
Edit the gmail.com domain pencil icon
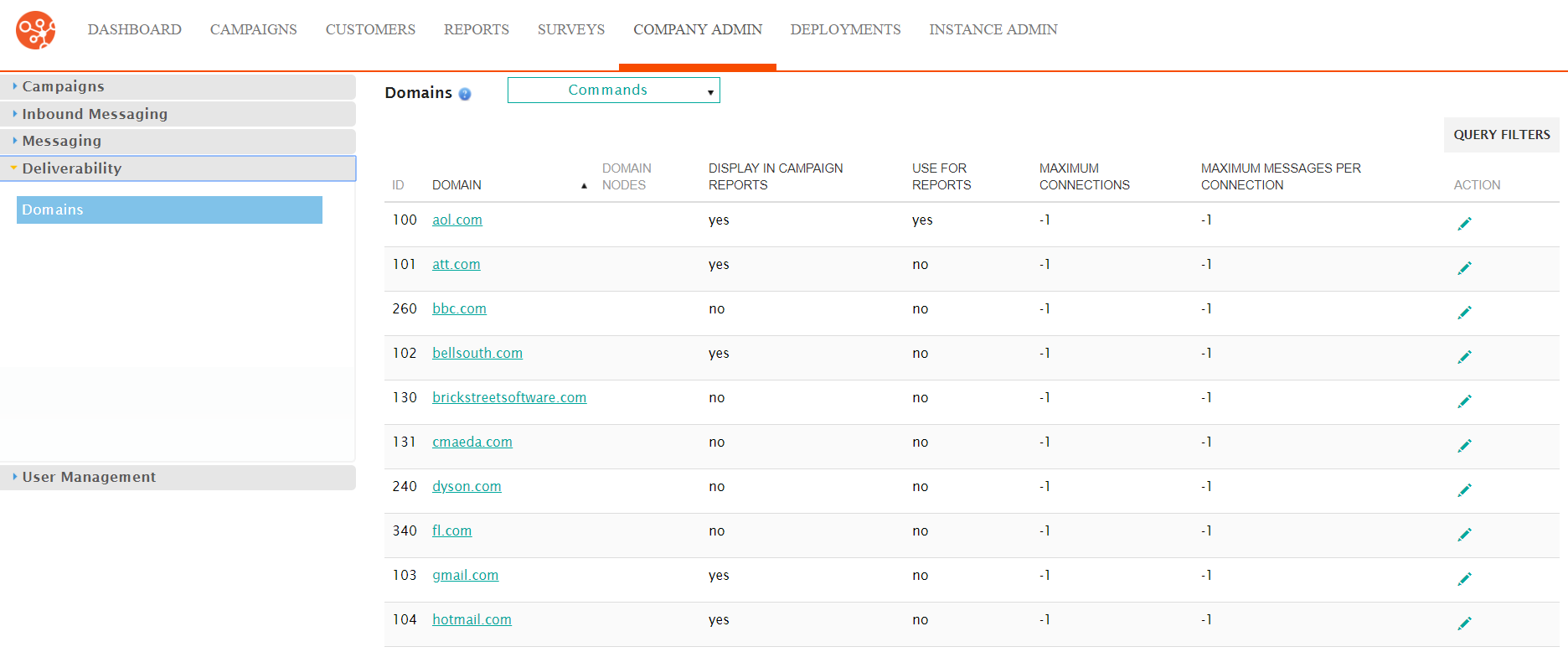[x=1464, y=579]
